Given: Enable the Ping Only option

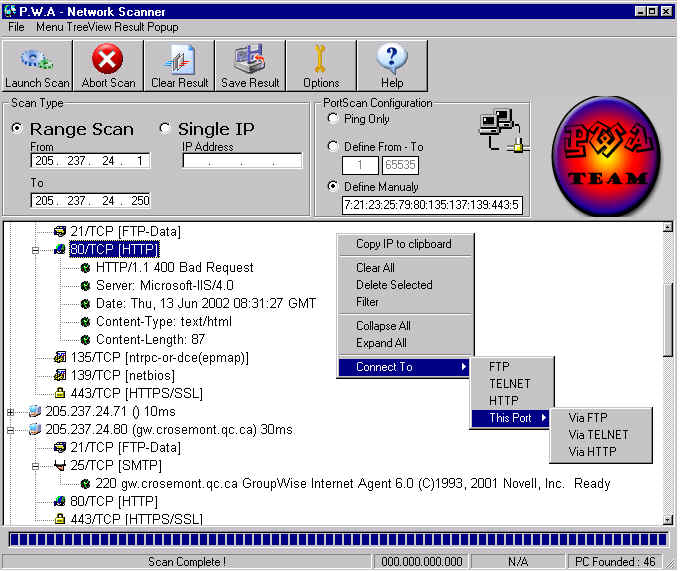Looking at the screenshot, I should tap(334, 119).
